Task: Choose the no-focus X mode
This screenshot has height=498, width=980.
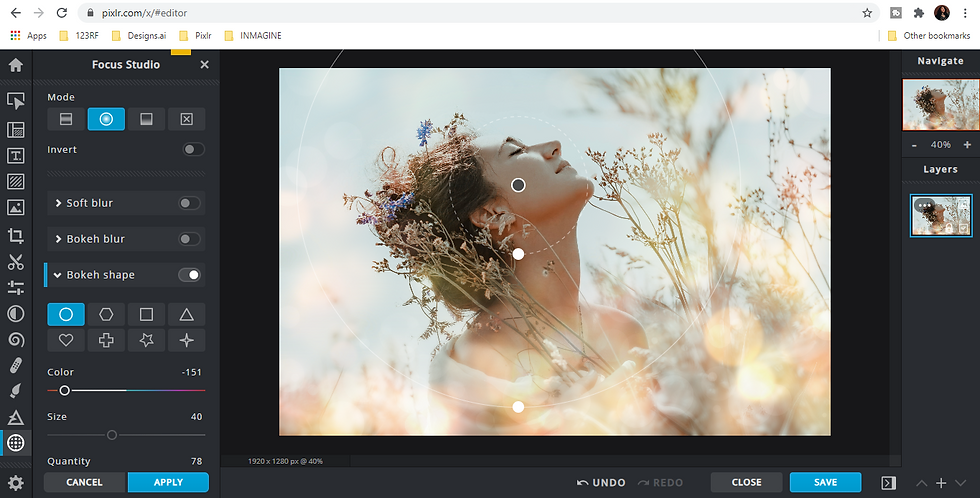Action: click(186, 119)
